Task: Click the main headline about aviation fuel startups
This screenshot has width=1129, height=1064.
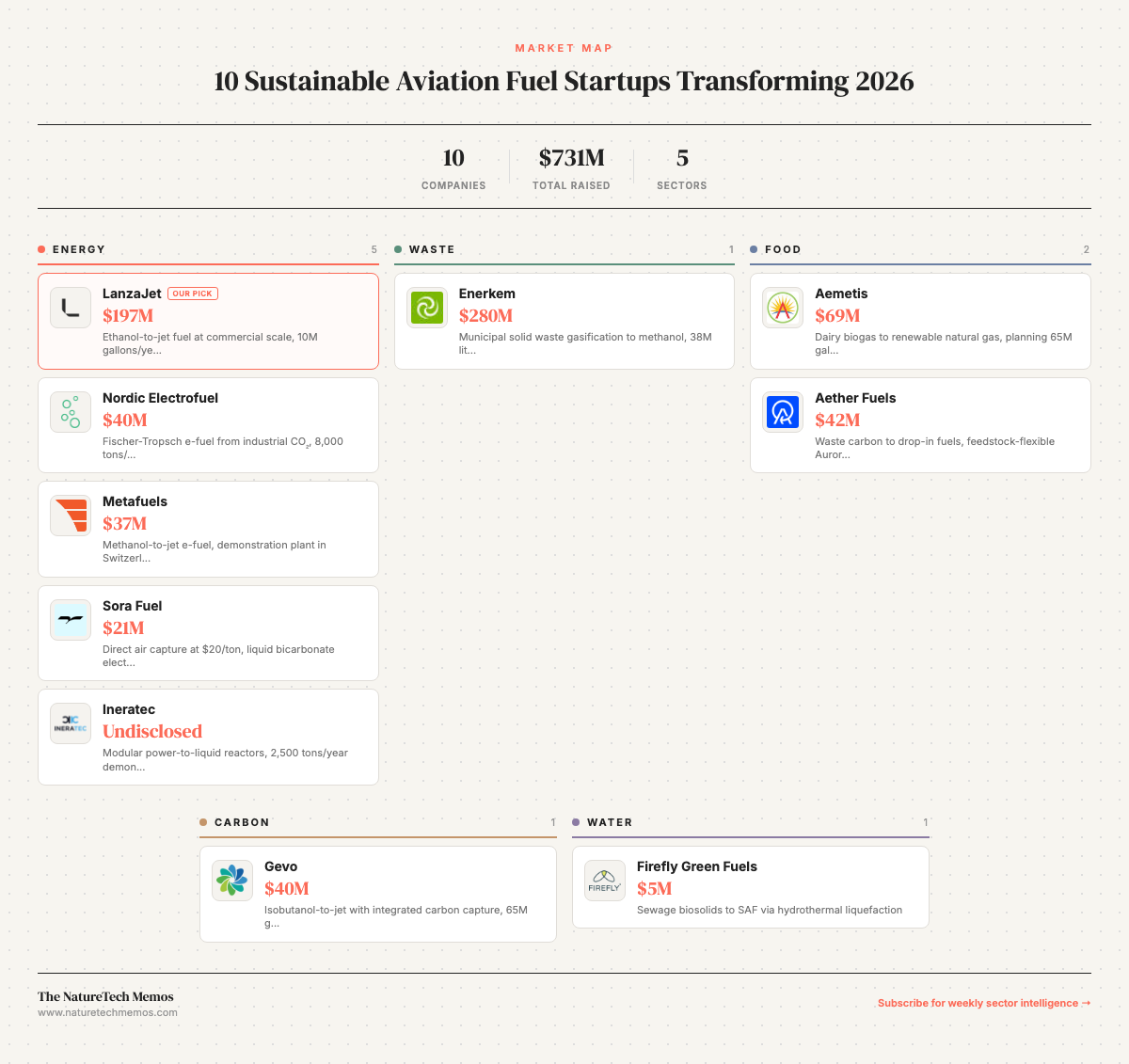Action: [x=564, y=81]
